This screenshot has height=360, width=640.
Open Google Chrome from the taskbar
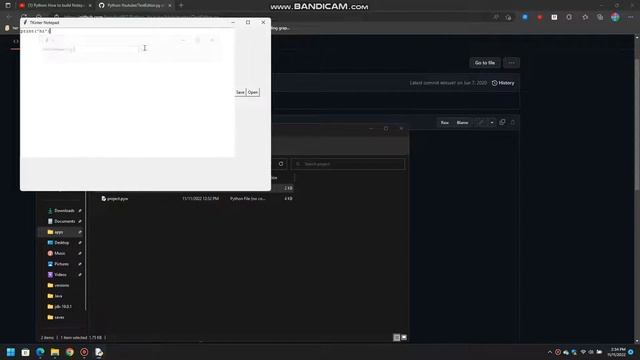click(x=69, y=352)
